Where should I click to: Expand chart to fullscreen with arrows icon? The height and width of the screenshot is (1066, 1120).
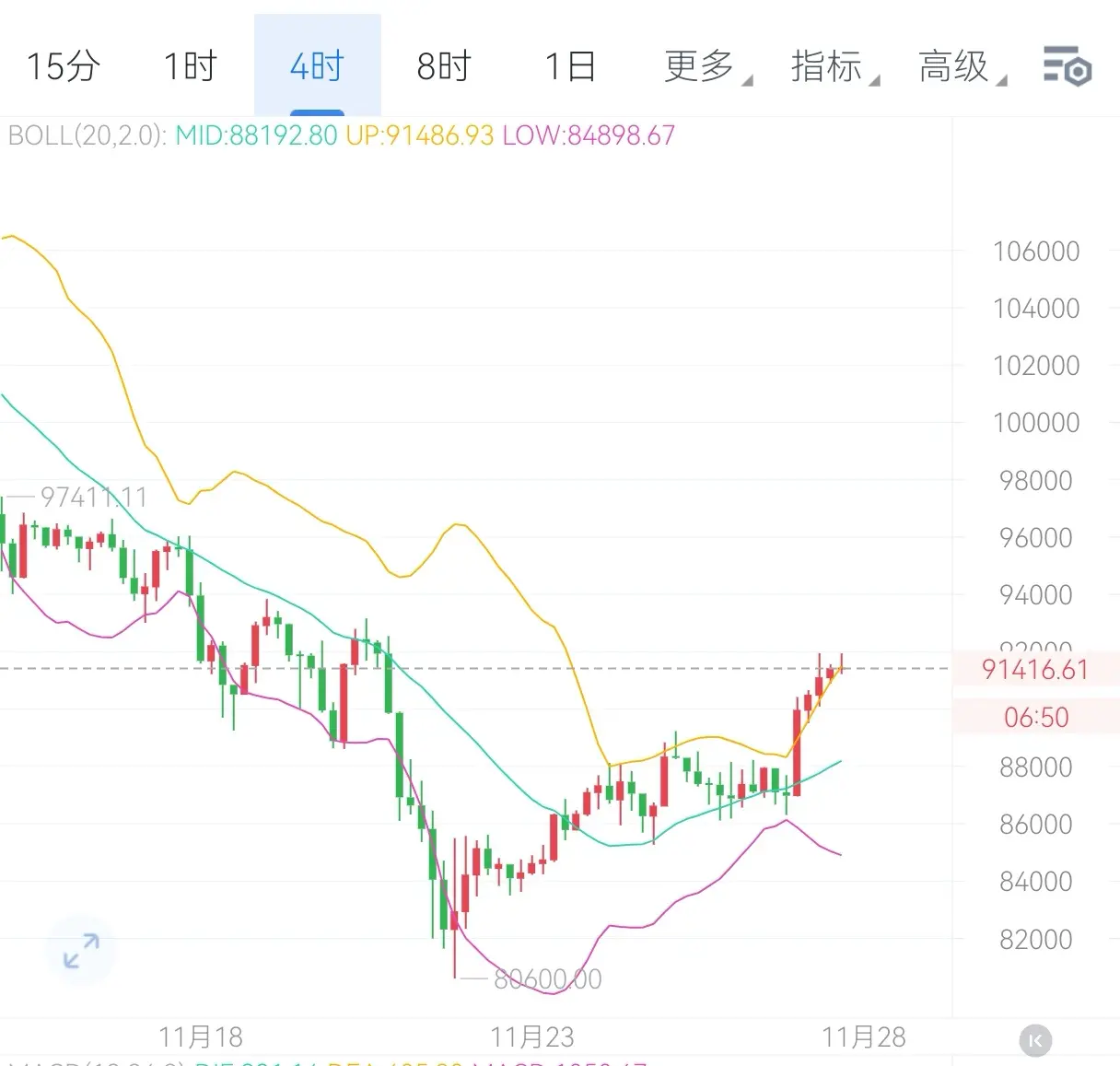[81, 951]
